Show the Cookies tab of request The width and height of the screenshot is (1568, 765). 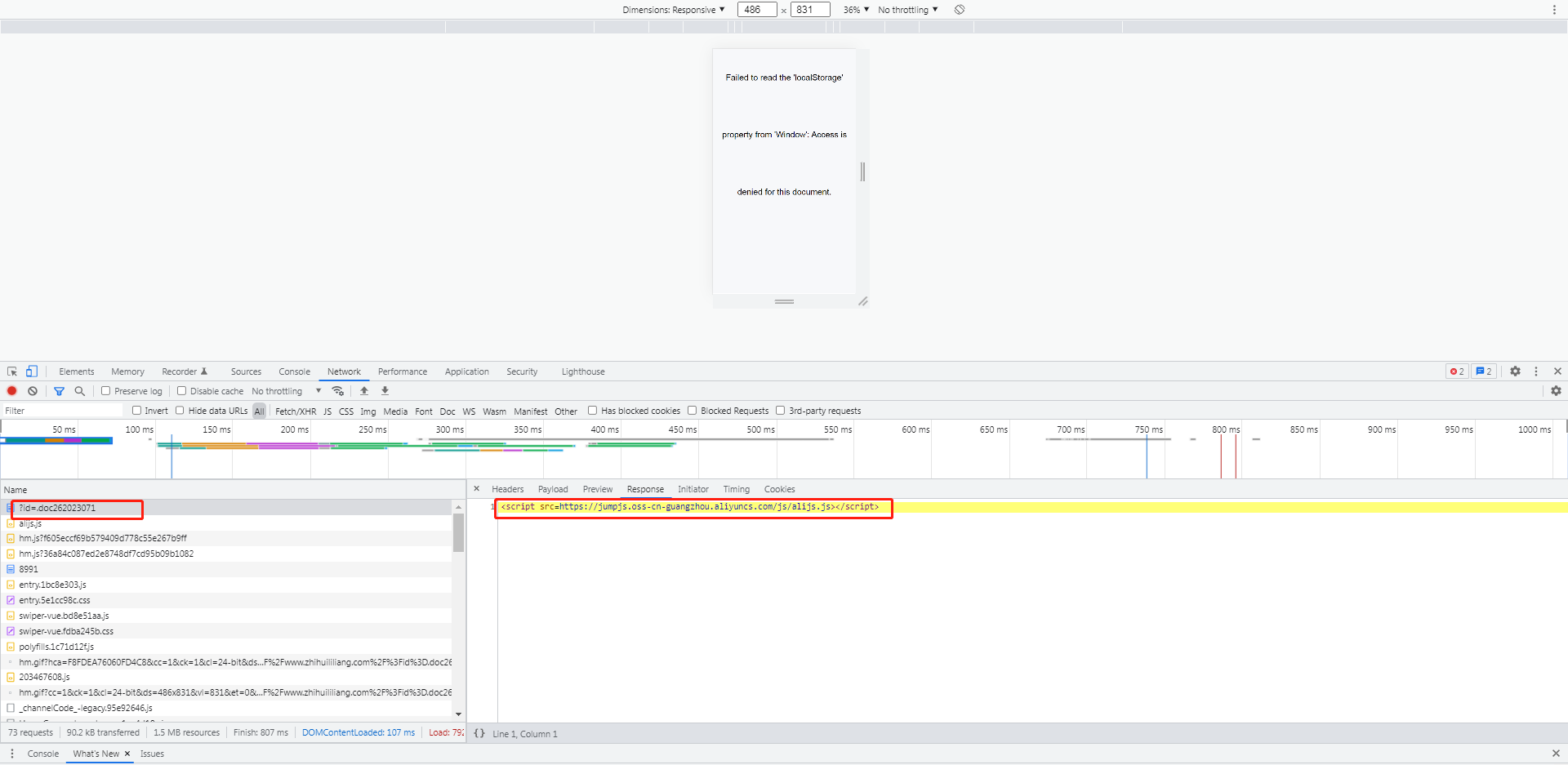point(780,489)
